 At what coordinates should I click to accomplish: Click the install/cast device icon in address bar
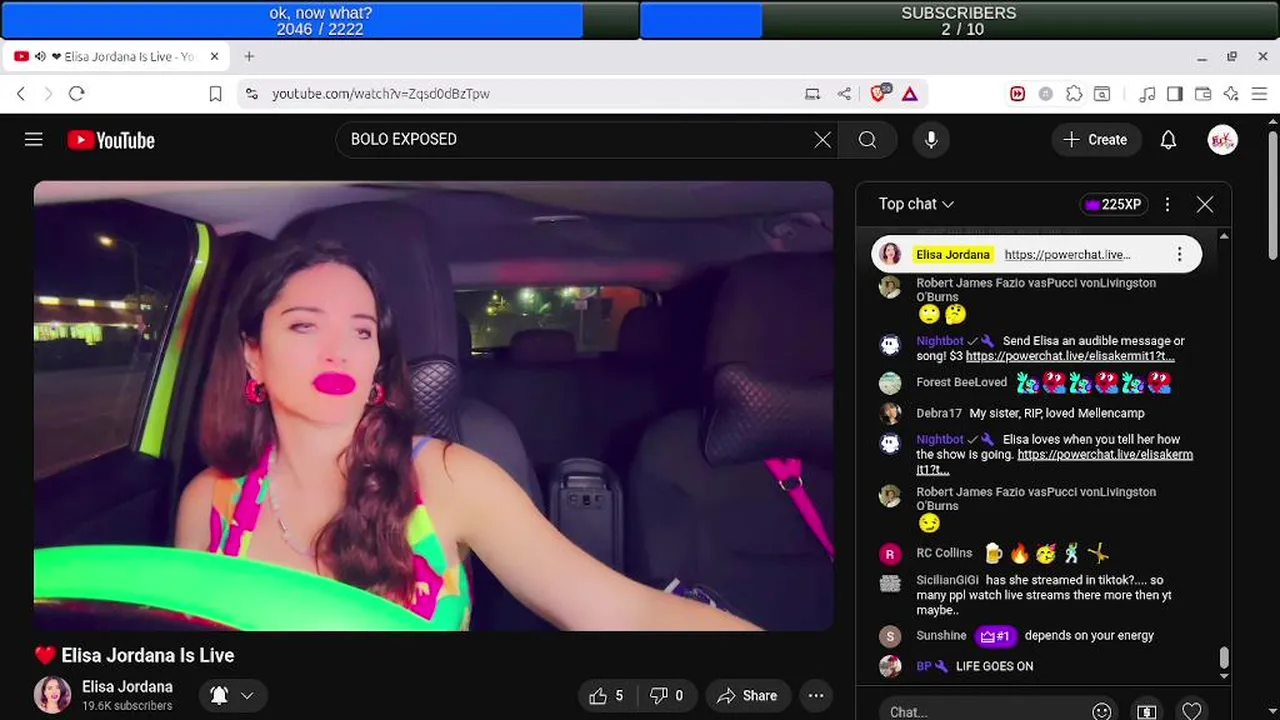813,94
